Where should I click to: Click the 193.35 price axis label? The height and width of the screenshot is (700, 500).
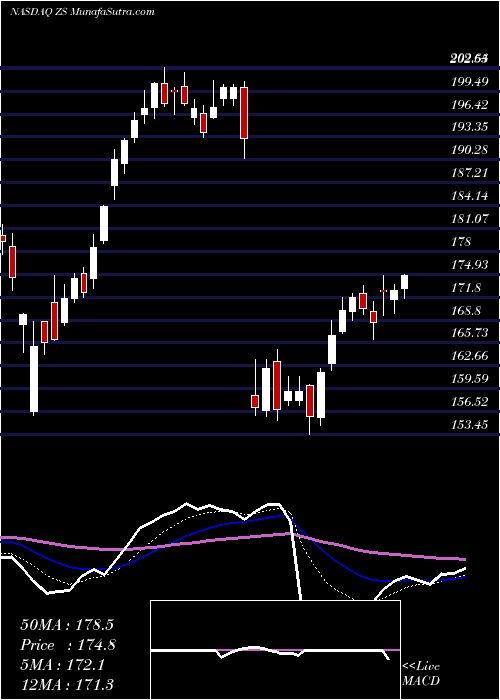pyautogui.click(x=468, y=127)
